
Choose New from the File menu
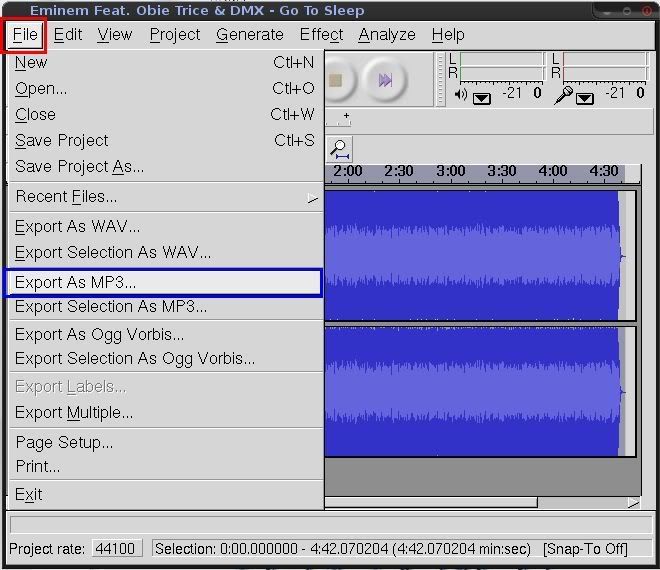[x=165, y=63]
